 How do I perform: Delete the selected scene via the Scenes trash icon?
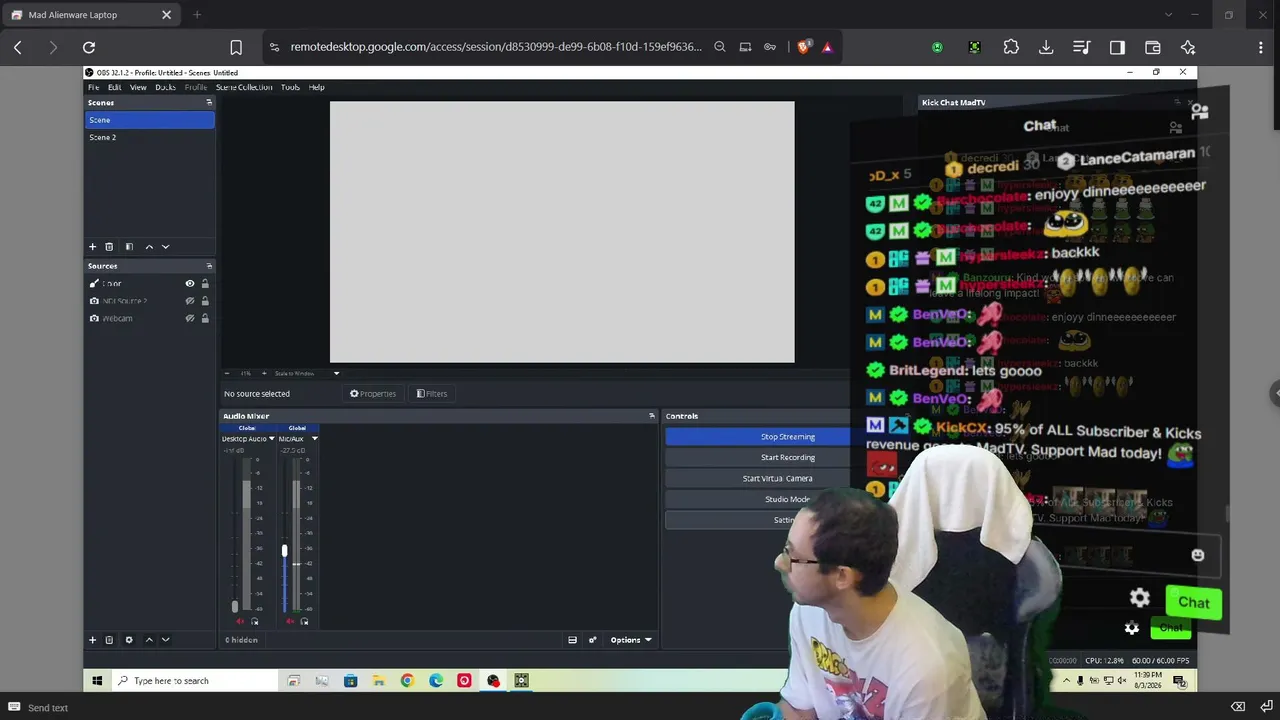[x=110, y=247]
